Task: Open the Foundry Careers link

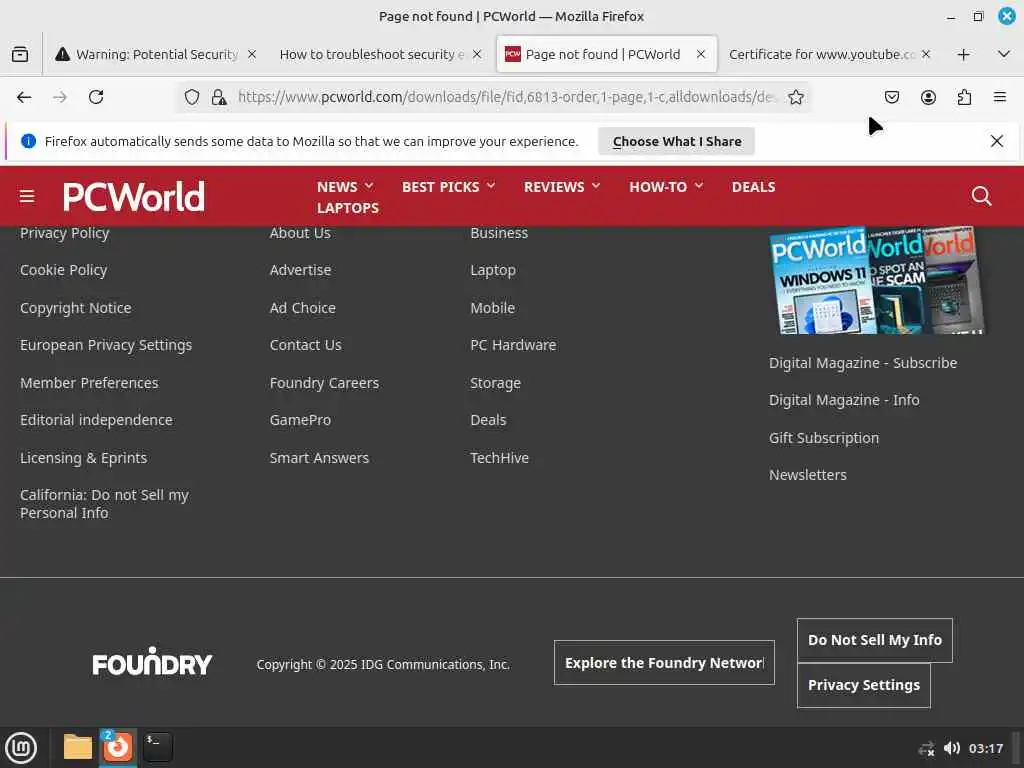Action: click(324, 383)
